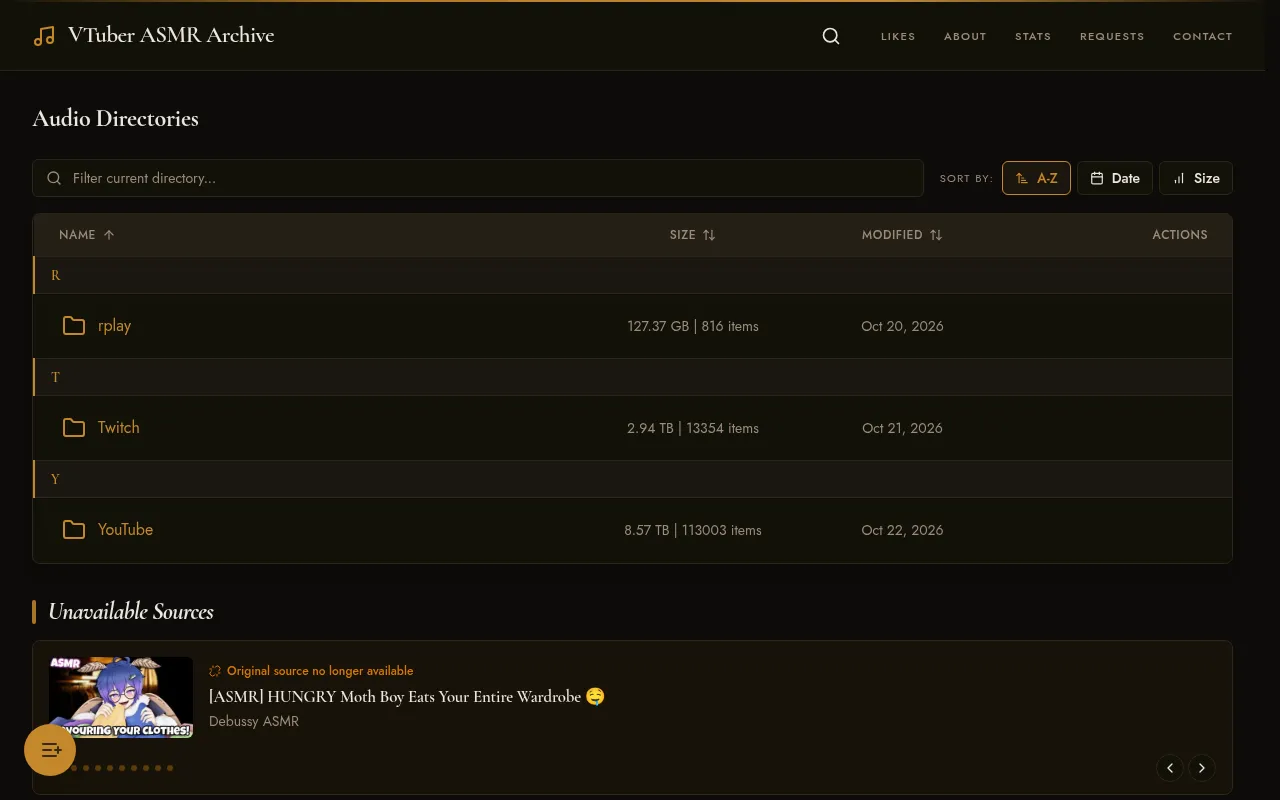The image size is (1280, 800).
Task: Open REQUESTS in the navigation
Action: 1112,36
